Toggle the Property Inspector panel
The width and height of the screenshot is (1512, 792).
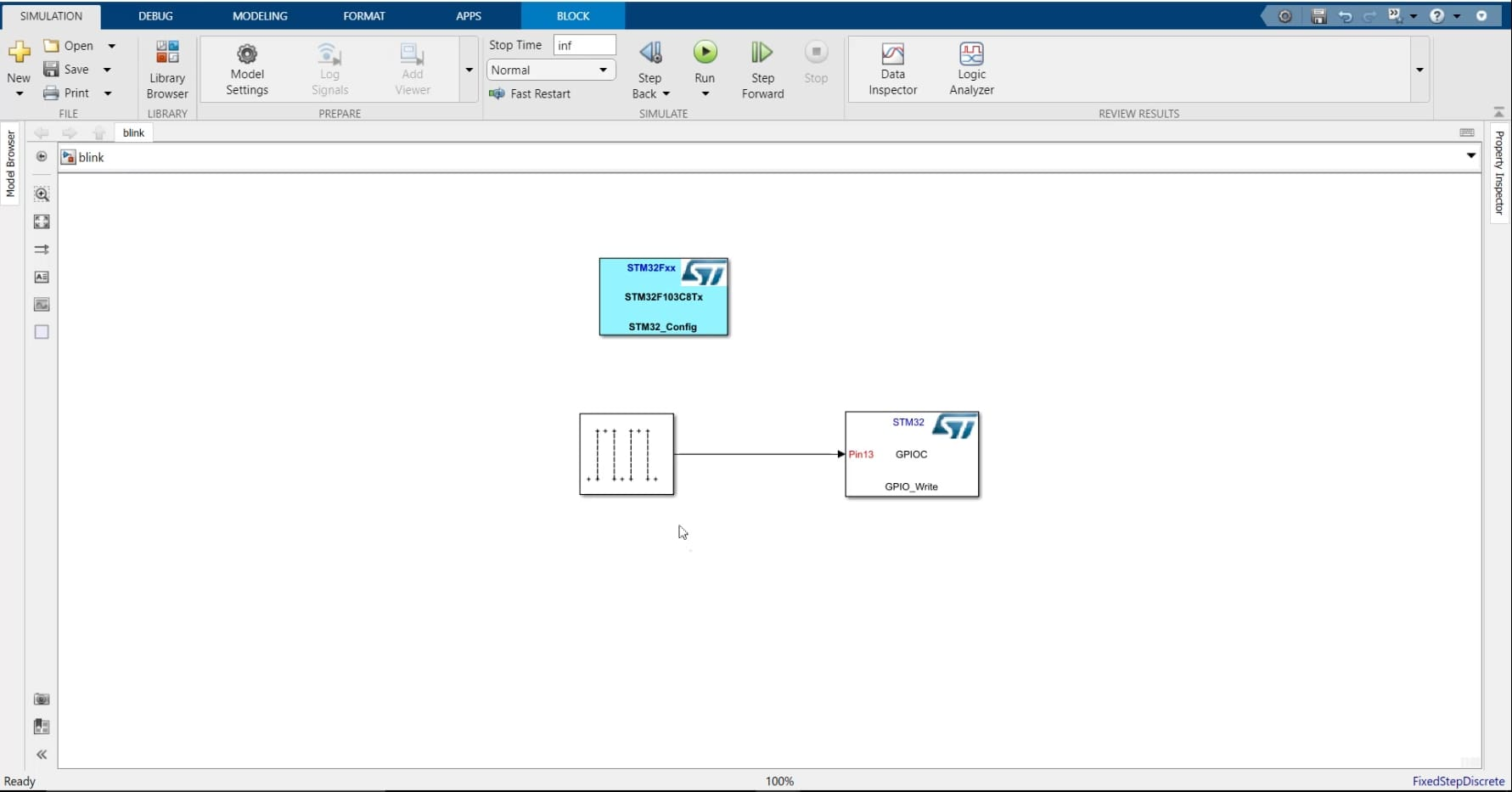[1500, 174]
